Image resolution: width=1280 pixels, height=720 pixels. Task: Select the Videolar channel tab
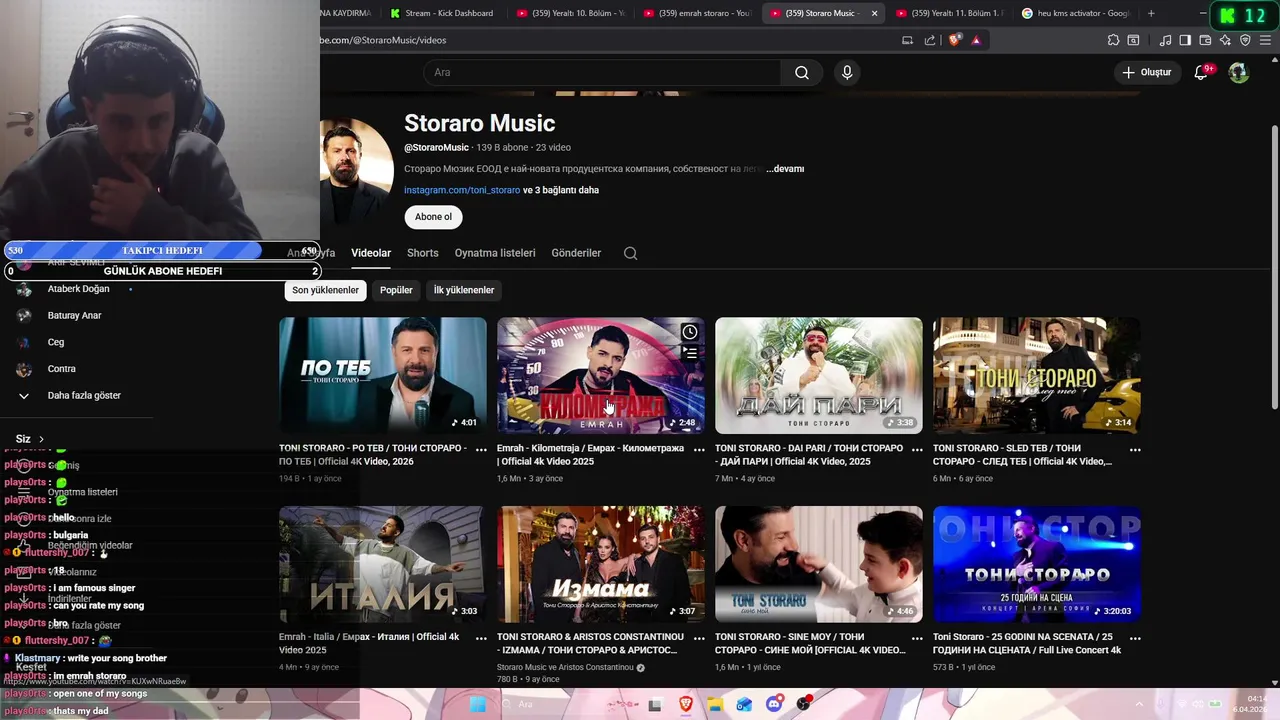pyautogui.click(x=371, y=253)
